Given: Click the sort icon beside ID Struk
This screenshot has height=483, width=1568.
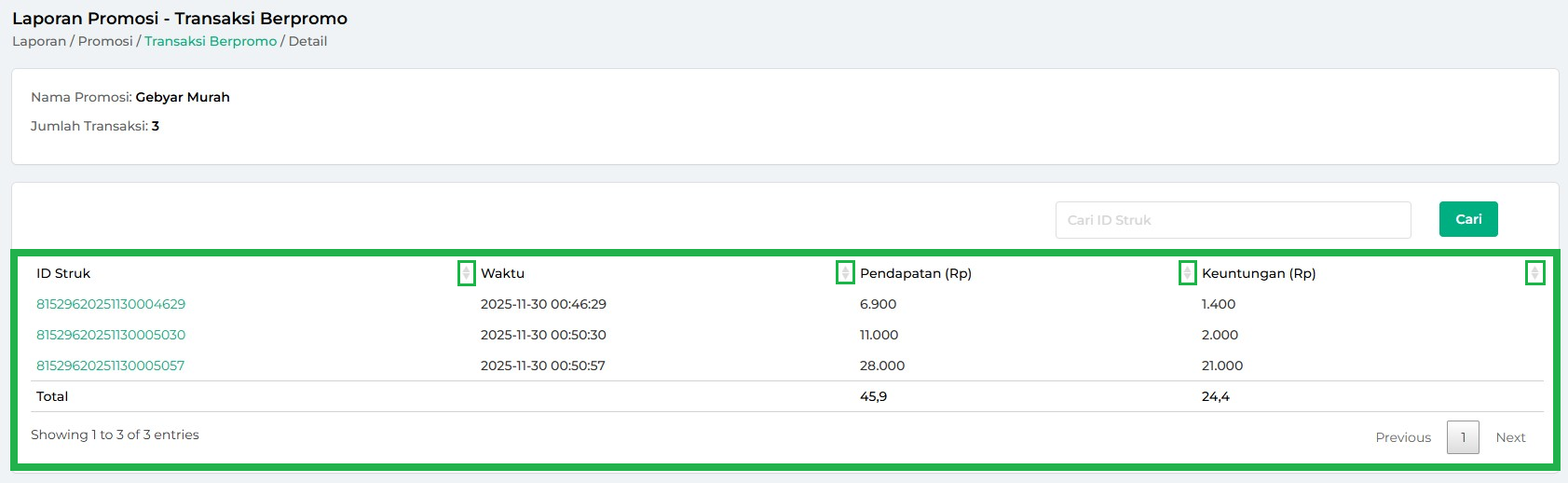Looking at the screenshot, I should 467,273.
